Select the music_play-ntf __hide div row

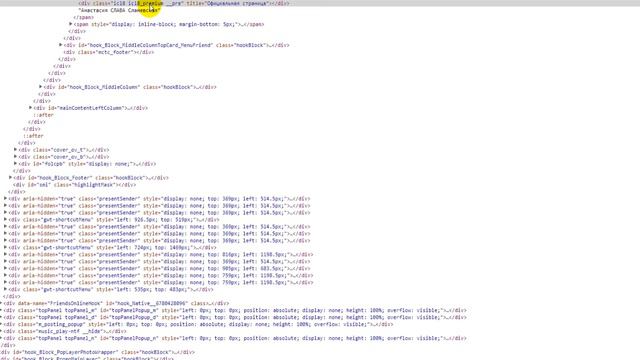tap(65, 331)
